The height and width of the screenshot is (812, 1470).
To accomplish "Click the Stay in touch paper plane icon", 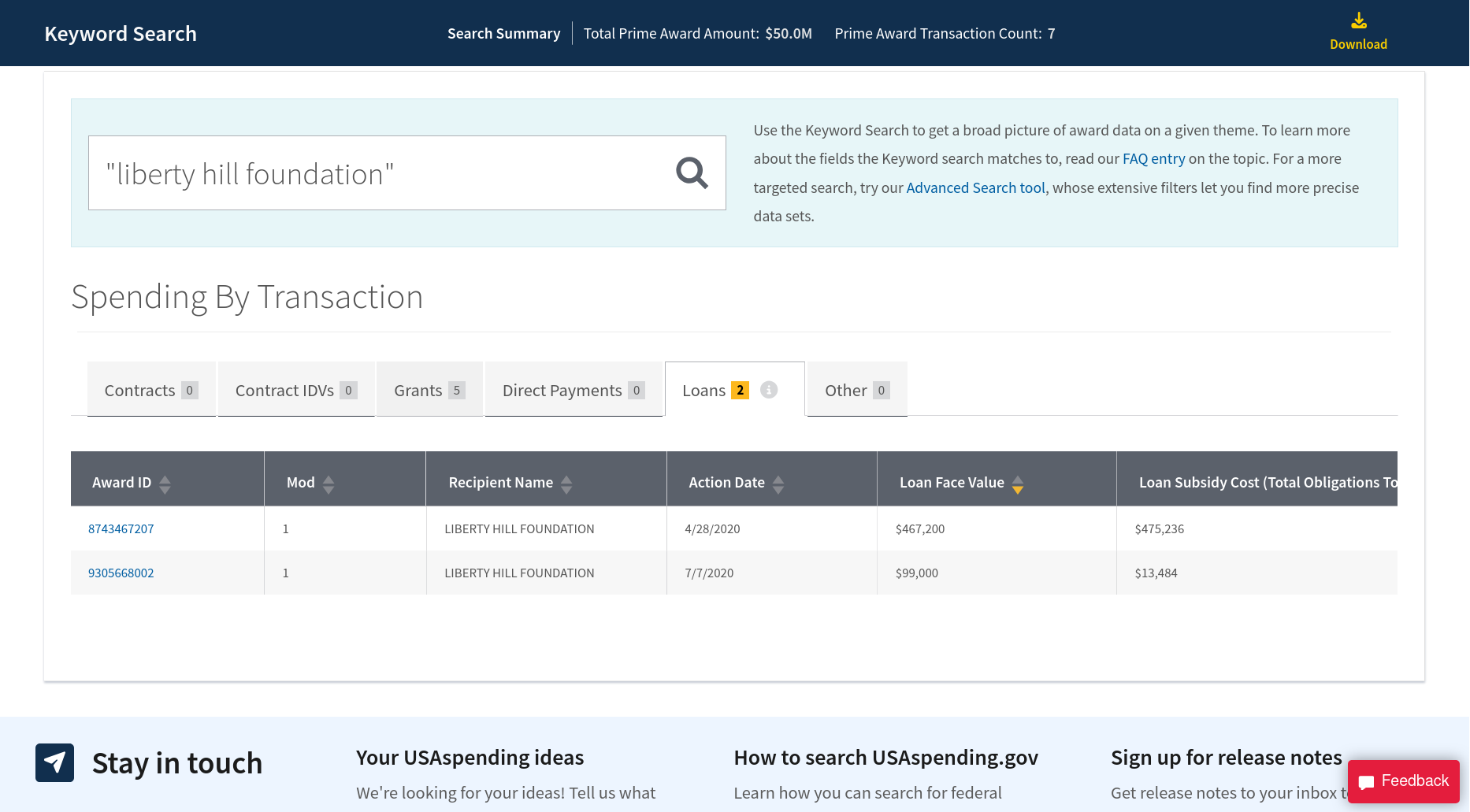I will [x=54, y=762].
